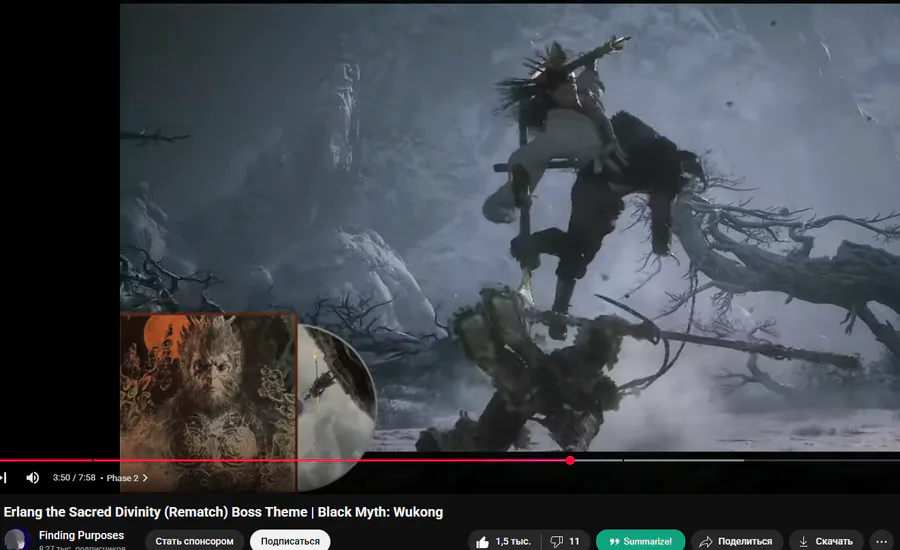This screenshot has width=900, height=550.
Task: Click Стать спонсором to join channel
Action: tap(195, 541)
